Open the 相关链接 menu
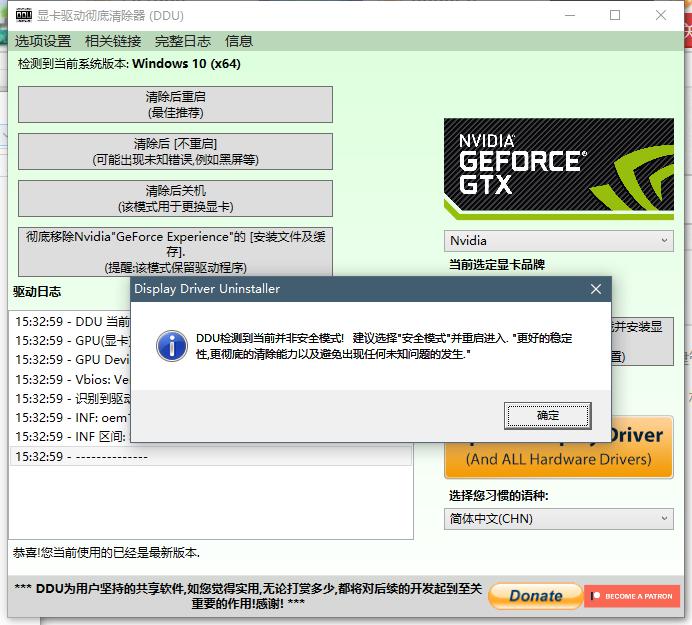Image resolution: width=692 pixels, height=625 pixels. pos(113,41)
